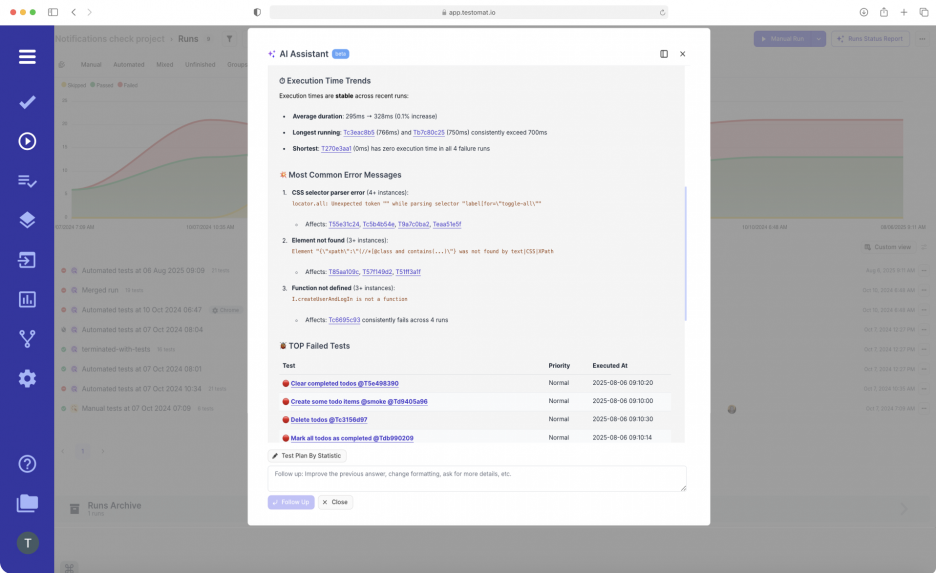Toggle the AI Assistant side panel layout
Image resolution: width=936 pixels, height=573 pixels.
coord(664,54)
